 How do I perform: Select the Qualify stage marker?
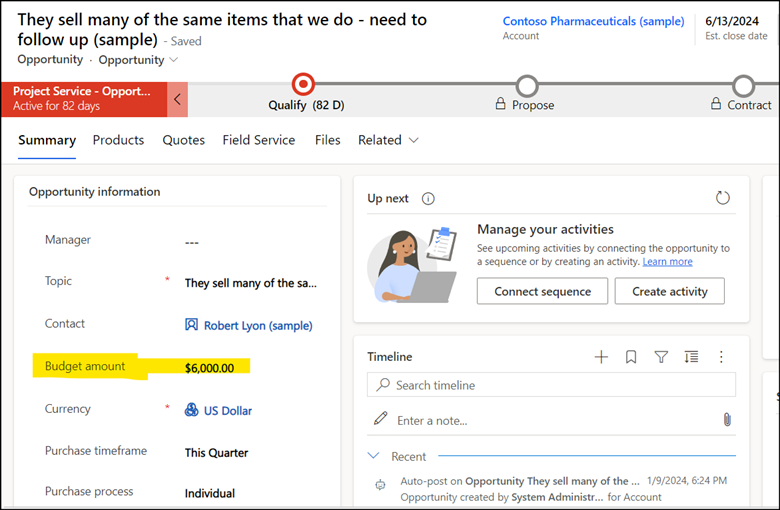point(302,85)
